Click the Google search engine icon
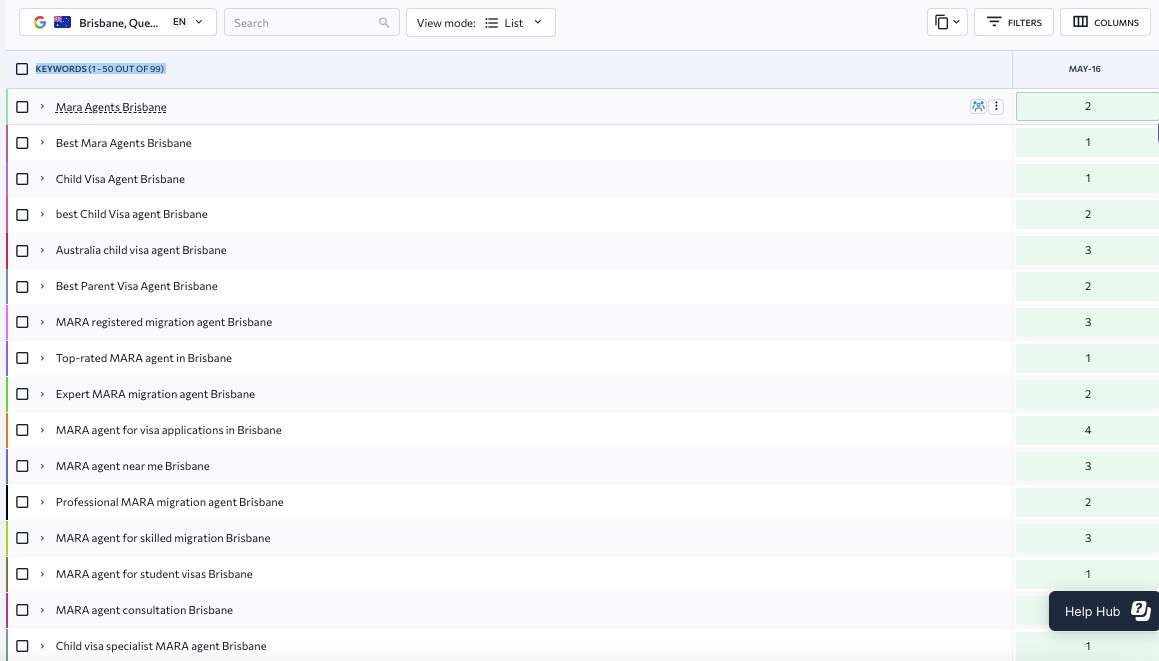The image size is (1159, 661). [x=40, y=21]
